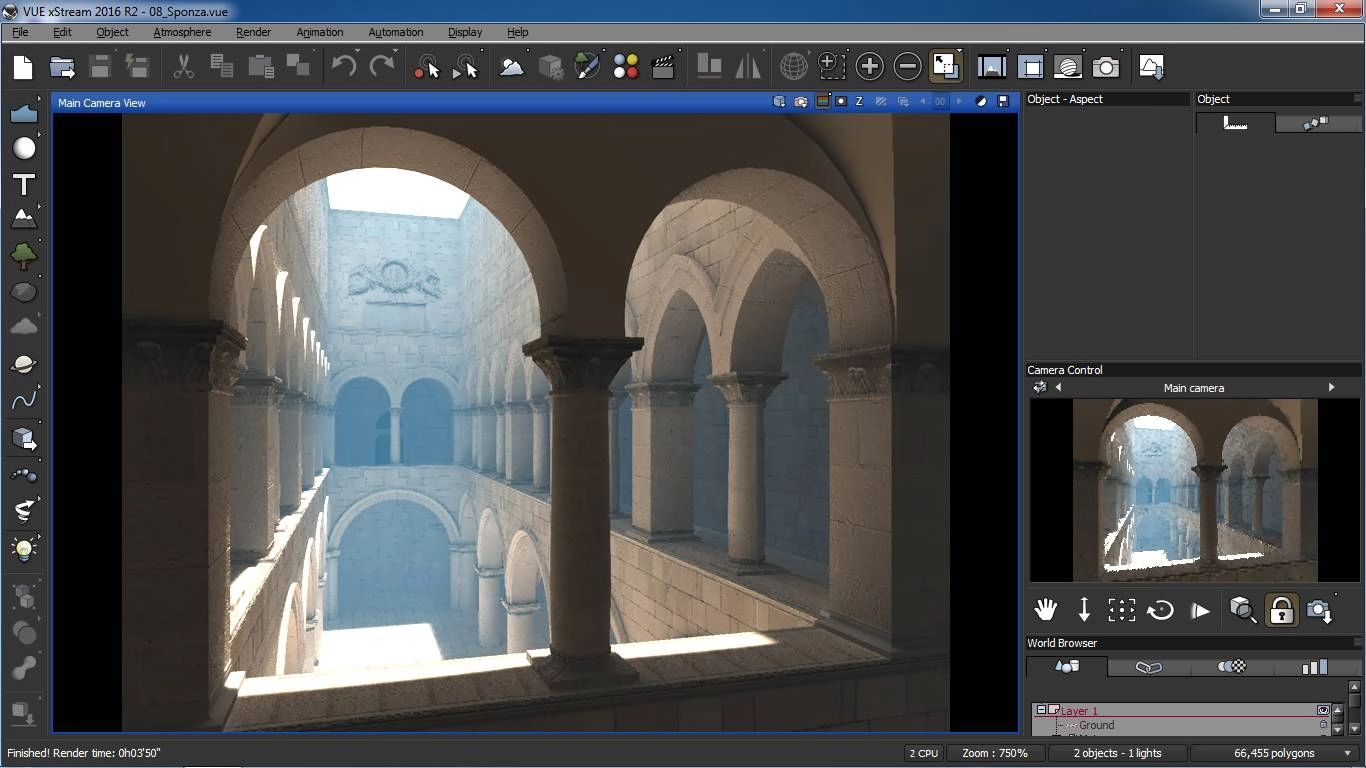
Task: Click the striped sphere render options icon
Action: click(x=1068, y=67)
